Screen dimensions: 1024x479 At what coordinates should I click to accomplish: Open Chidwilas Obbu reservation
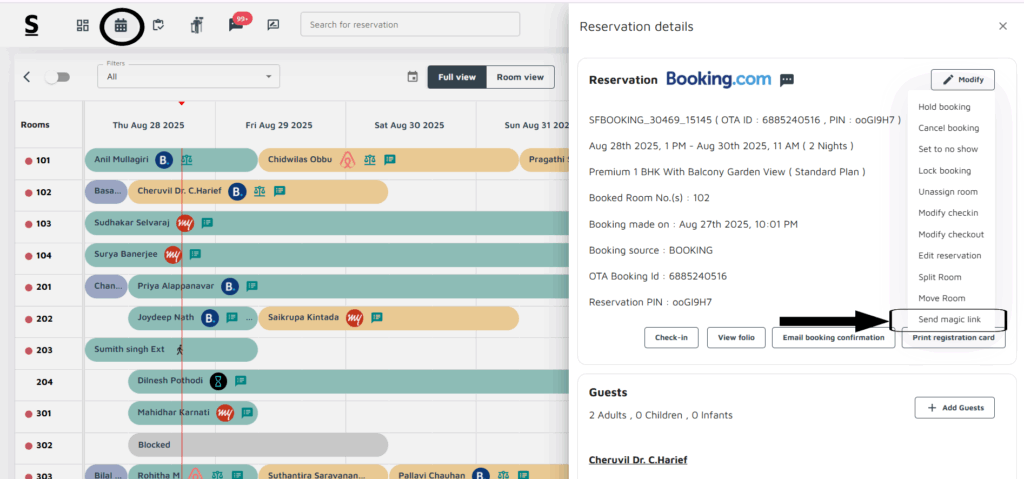[388, 160]
